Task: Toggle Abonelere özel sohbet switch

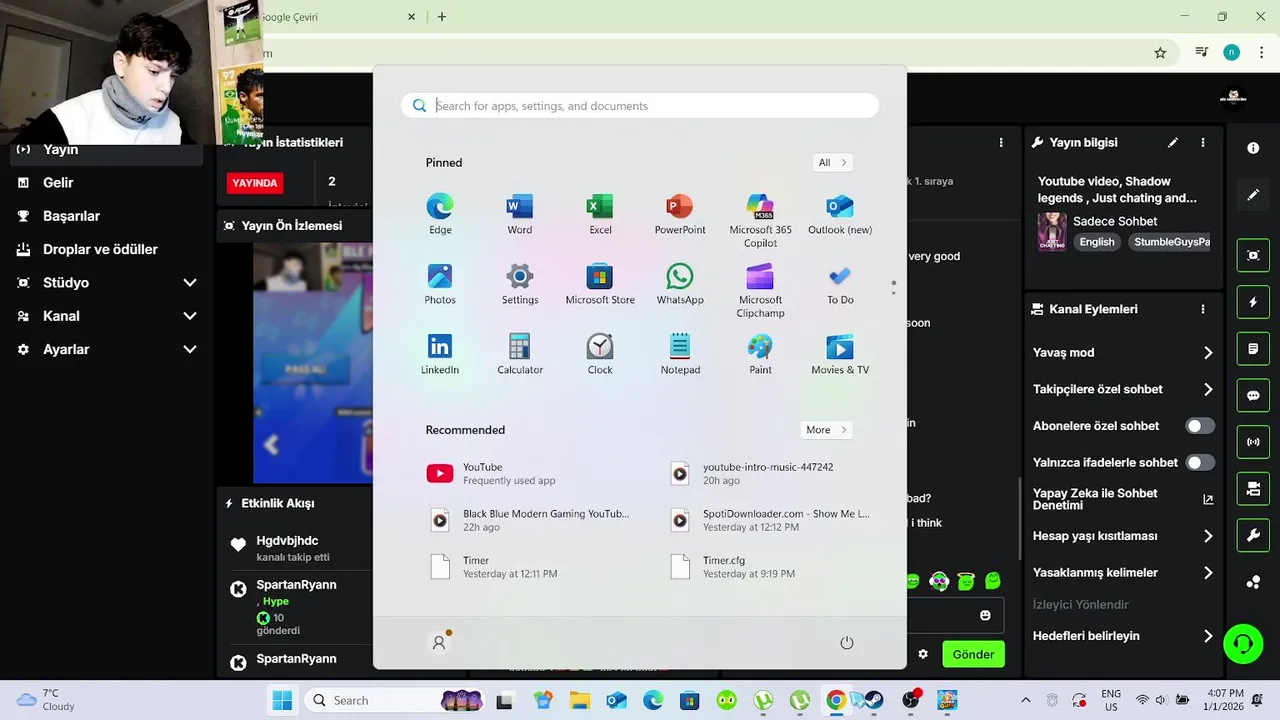Action: point(1200,426)
